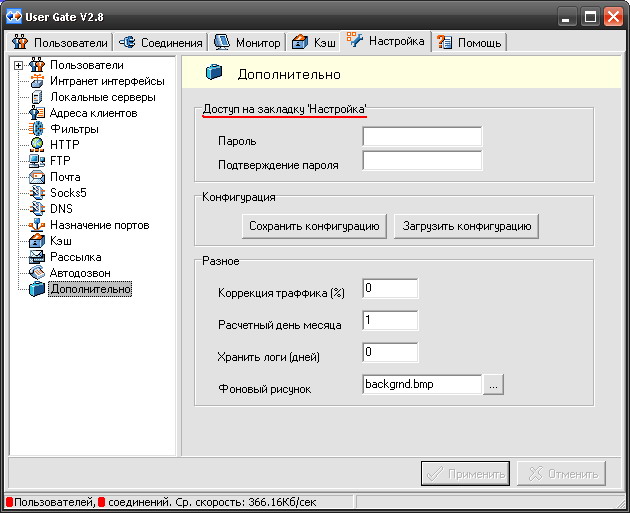
Task: Select the Почта mail icon
Action: 37,177
